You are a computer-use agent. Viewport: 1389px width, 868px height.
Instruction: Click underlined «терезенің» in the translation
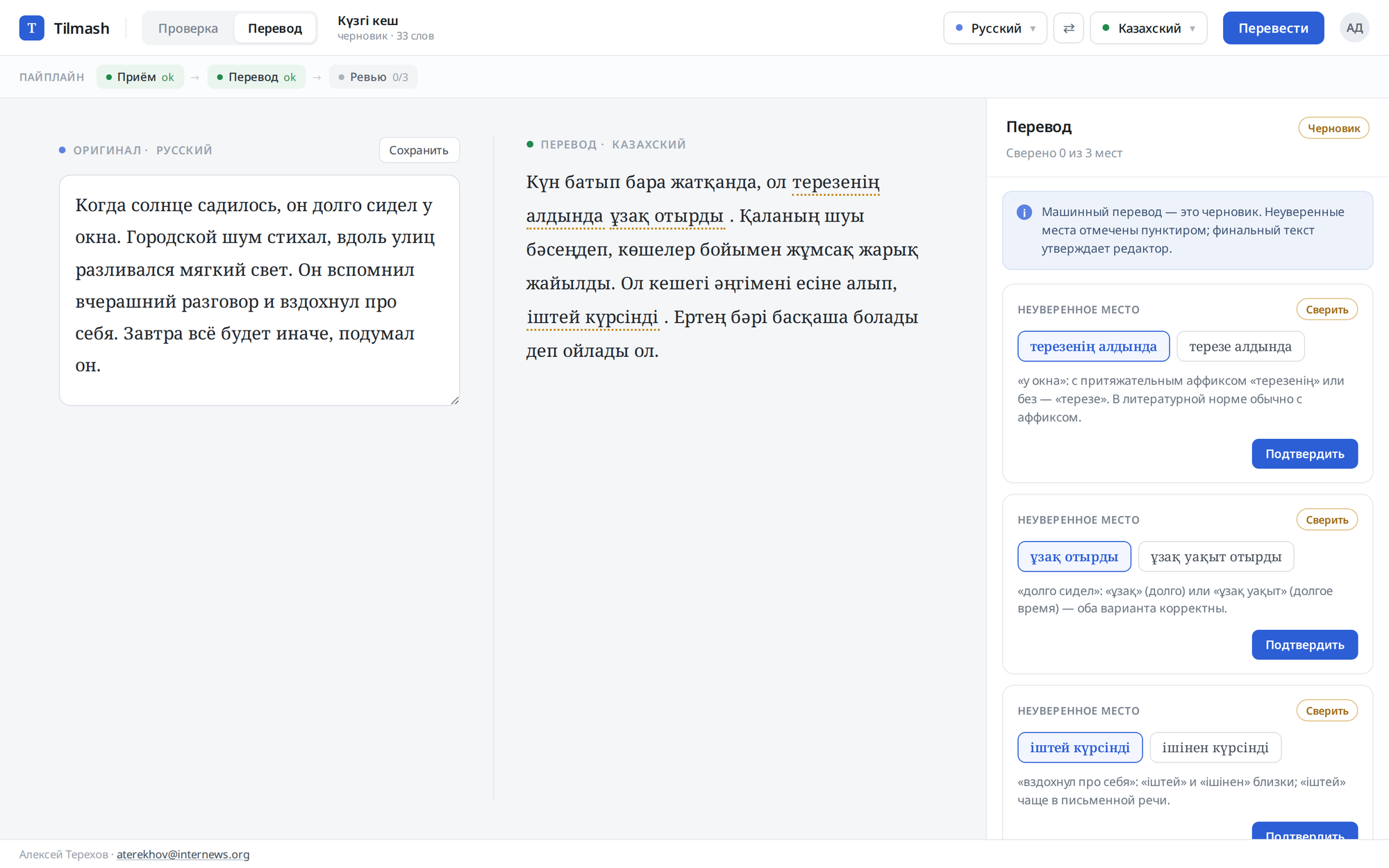click(x=835, y=183)
